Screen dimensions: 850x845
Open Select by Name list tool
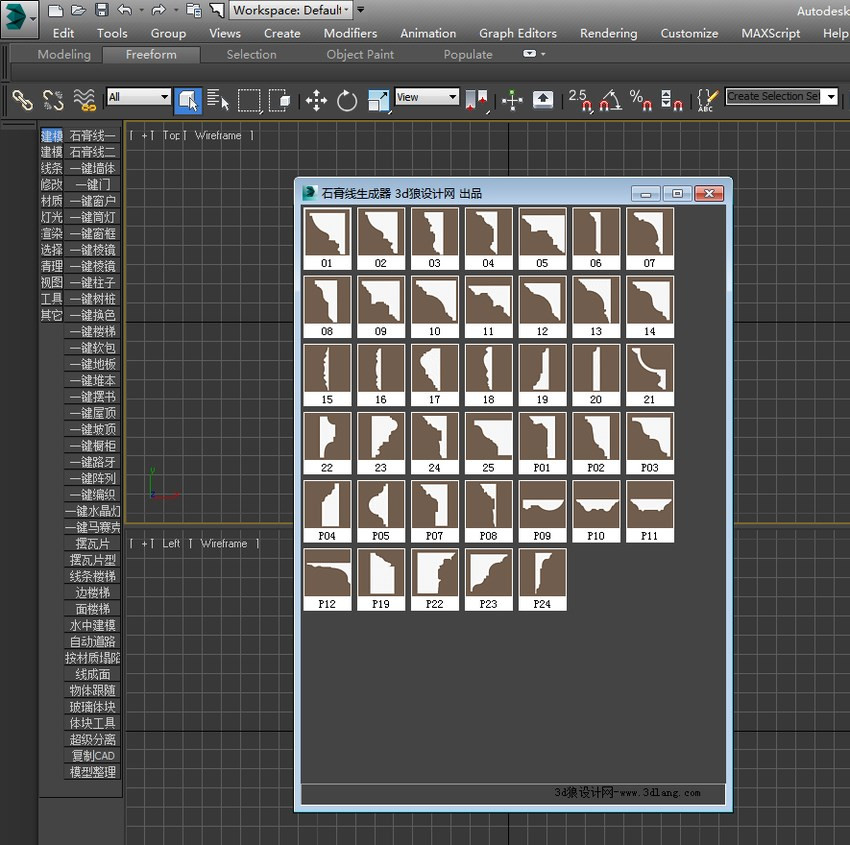click(x=218, y=101)
